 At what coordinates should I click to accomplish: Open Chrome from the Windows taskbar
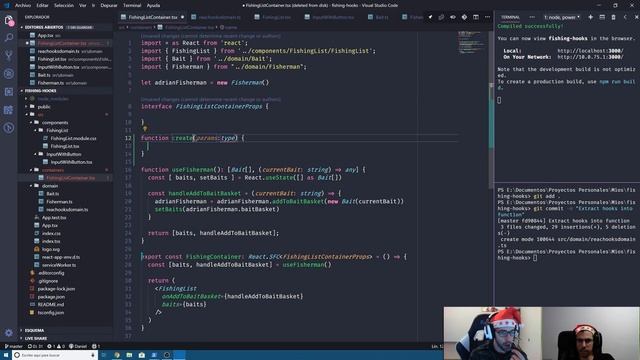[117, 355]
